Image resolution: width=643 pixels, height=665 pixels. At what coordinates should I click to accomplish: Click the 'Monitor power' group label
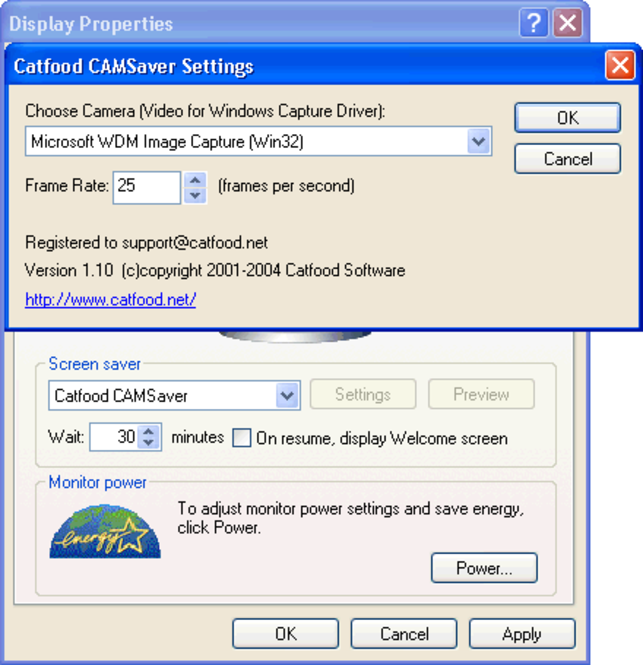coord(97,482)
